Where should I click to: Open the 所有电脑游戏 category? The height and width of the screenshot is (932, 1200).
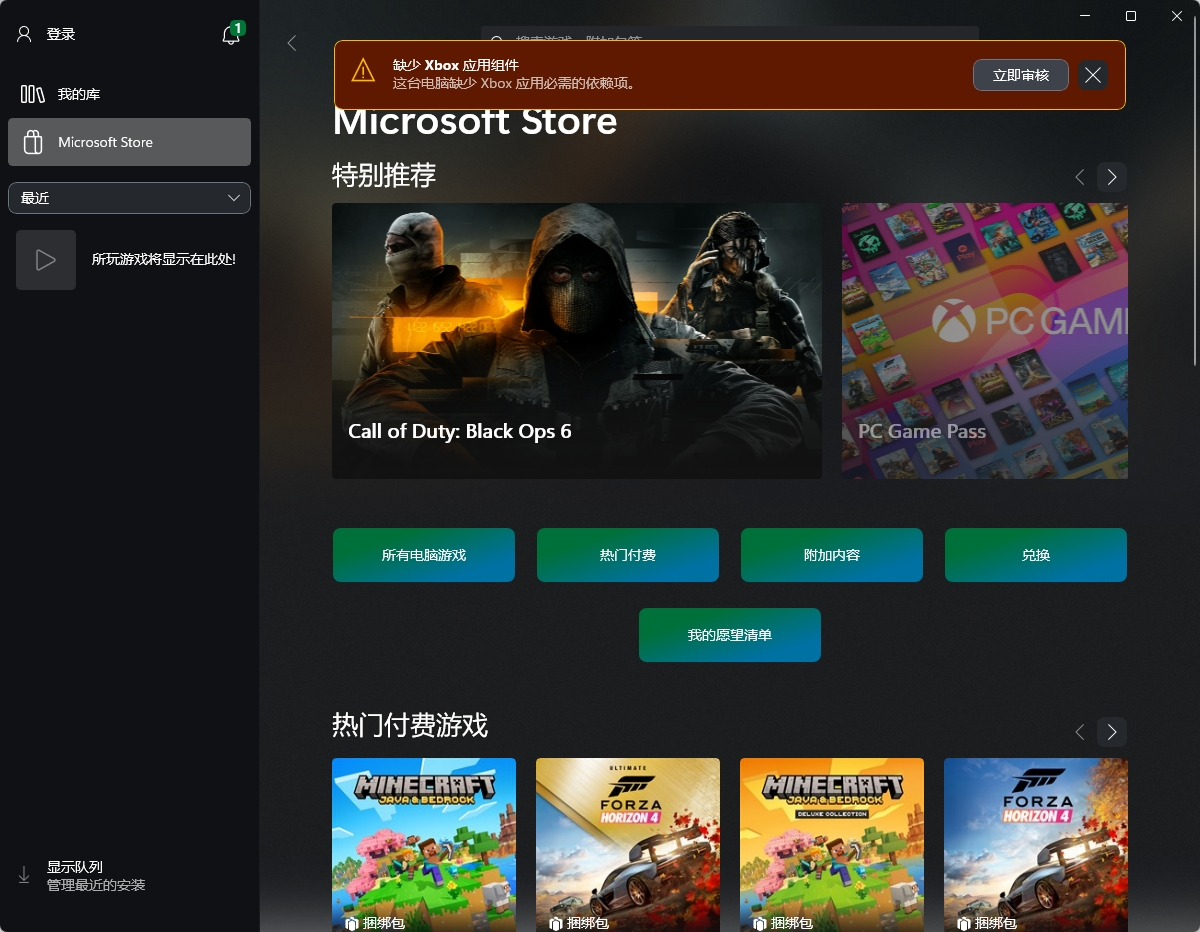click(x=424, y=555)
